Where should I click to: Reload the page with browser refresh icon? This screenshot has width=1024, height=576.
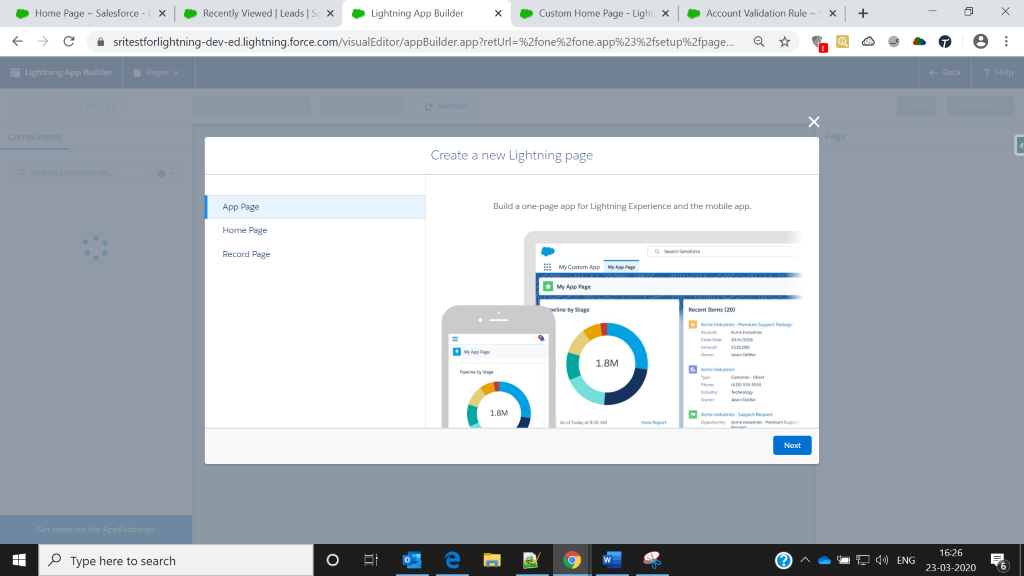69,42
